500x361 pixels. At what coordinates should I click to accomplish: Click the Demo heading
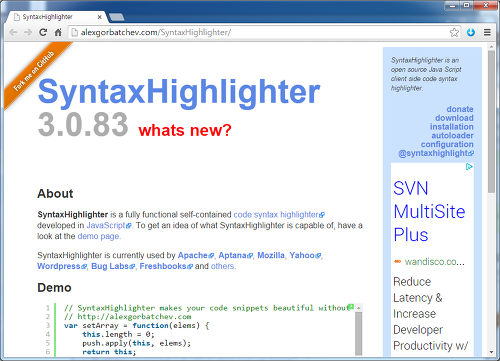[54, 288]
